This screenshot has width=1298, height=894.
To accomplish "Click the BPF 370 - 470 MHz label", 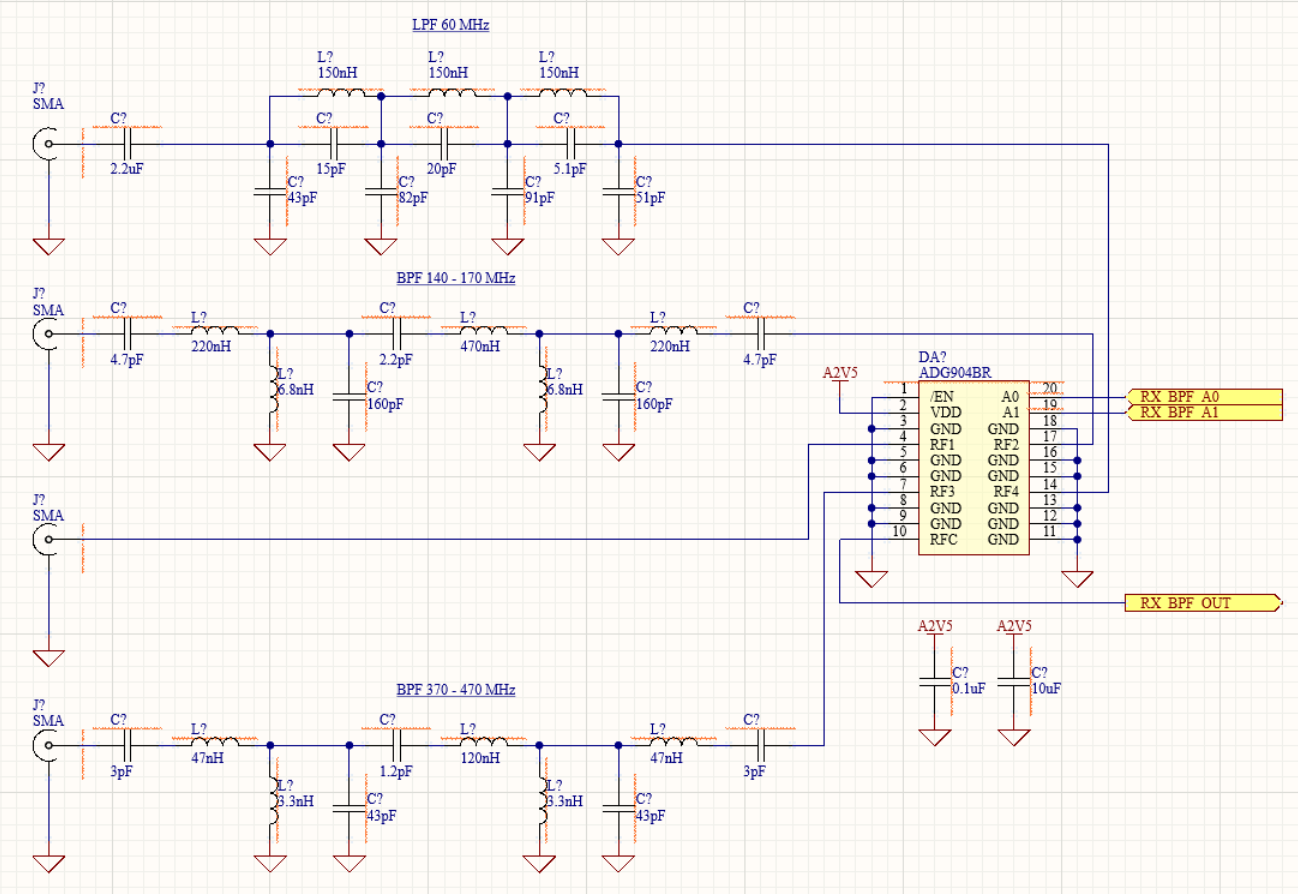I will tap(455, 690).
